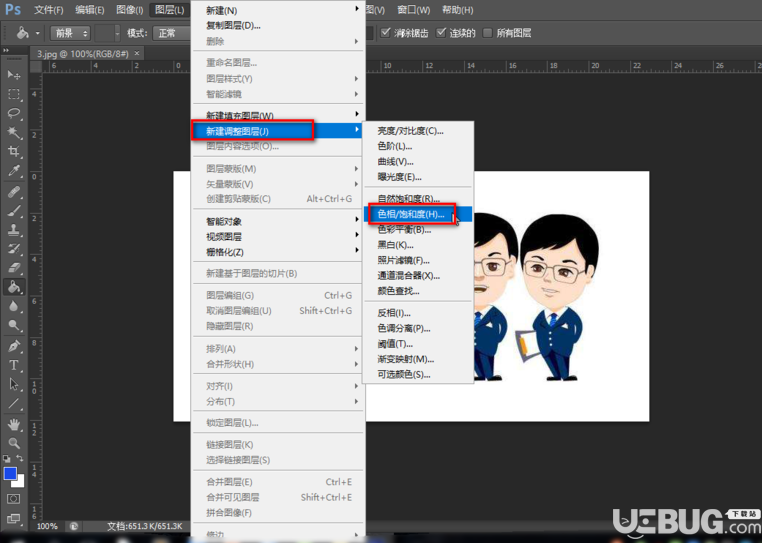Set the blue foreground color swatch
The height and width of the screenshot is (543, 762).
pos(9,473)
